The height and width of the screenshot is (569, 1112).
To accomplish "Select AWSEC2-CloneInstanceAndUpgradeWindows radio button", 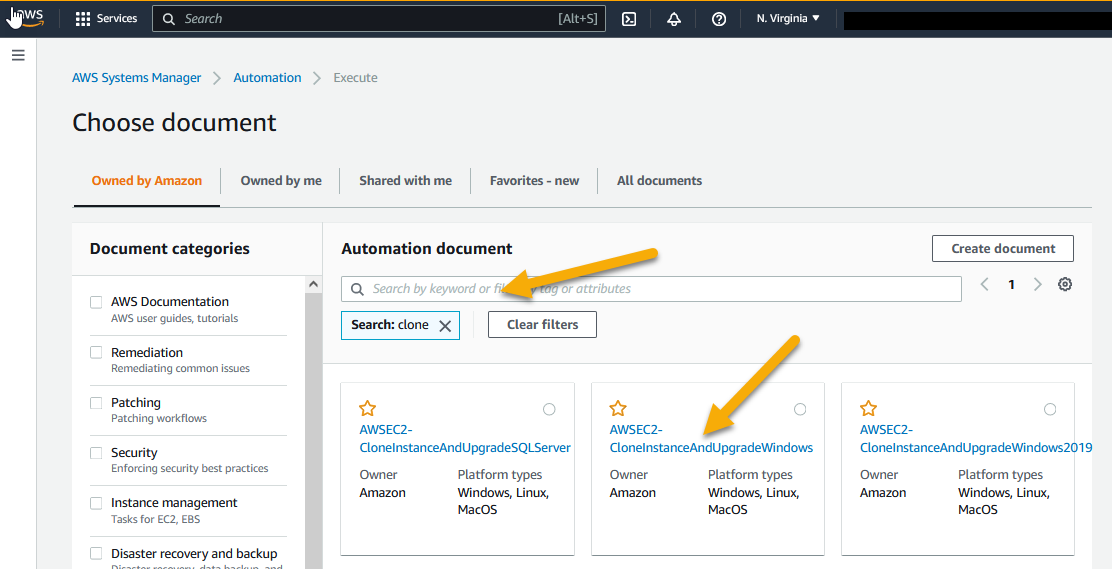I will coord(800,409).
